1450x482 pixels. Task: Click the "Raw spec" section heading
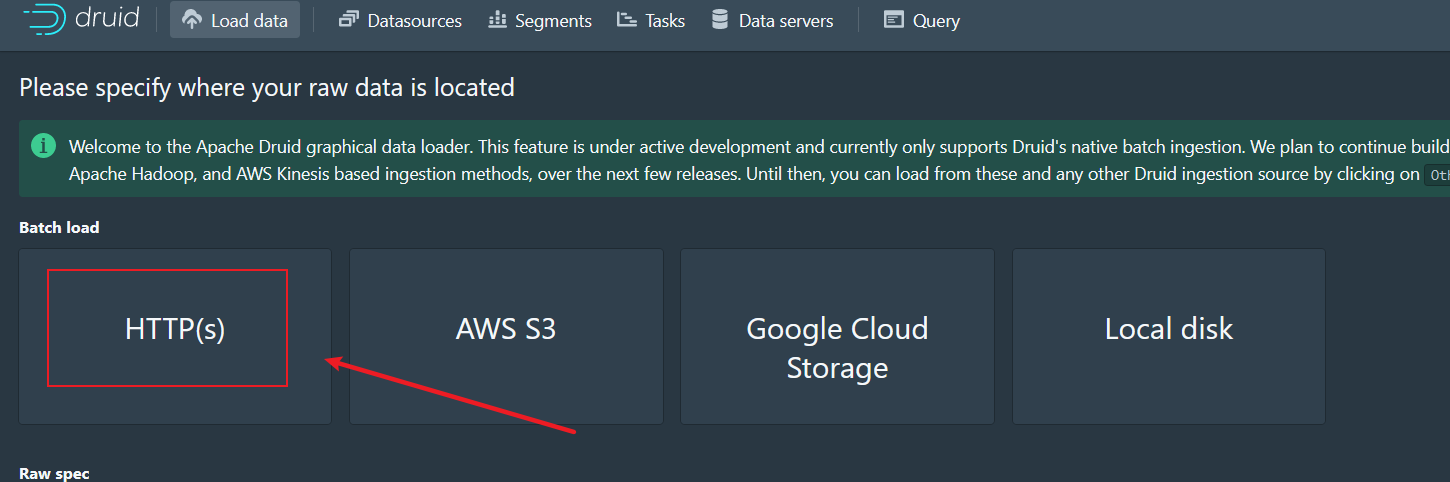tap(54, 473)
